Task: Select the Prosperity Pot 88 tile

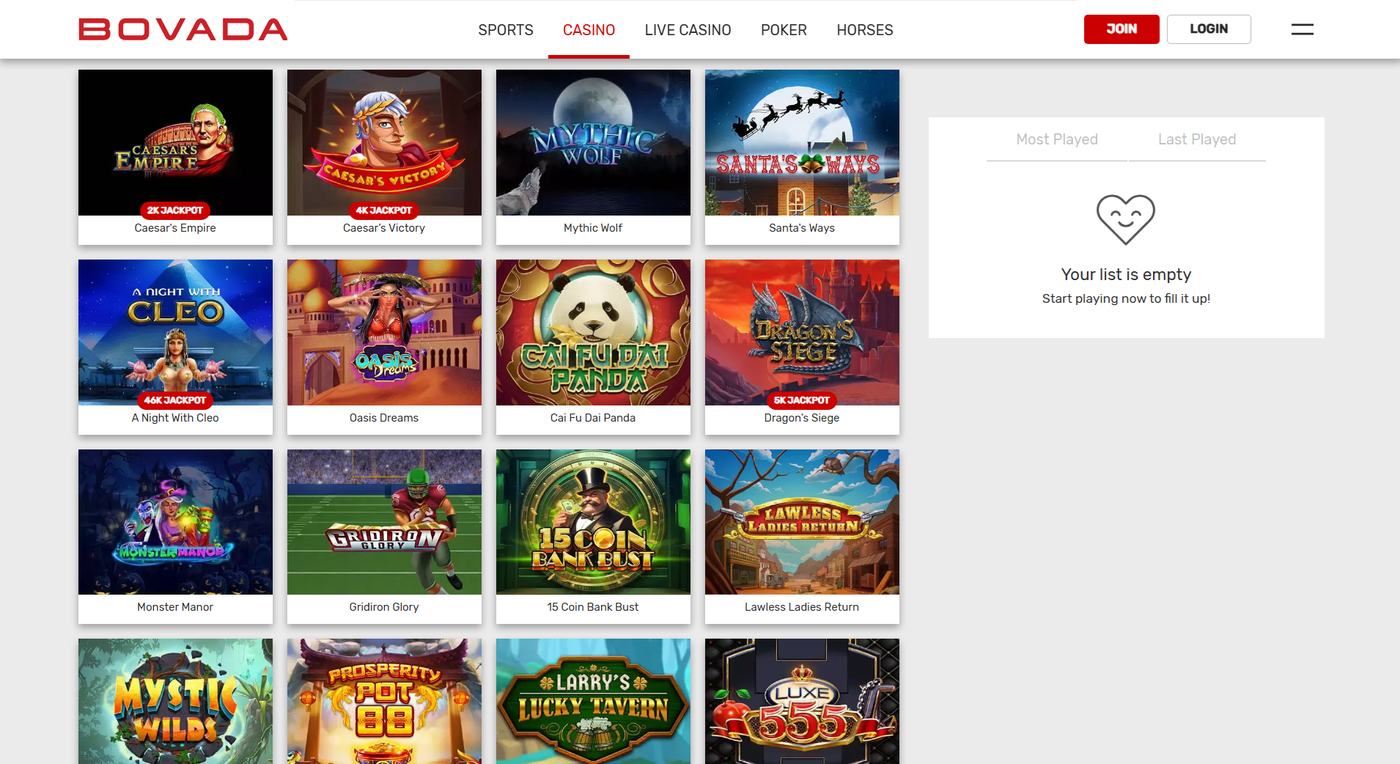Action: [x=384, y=701]
